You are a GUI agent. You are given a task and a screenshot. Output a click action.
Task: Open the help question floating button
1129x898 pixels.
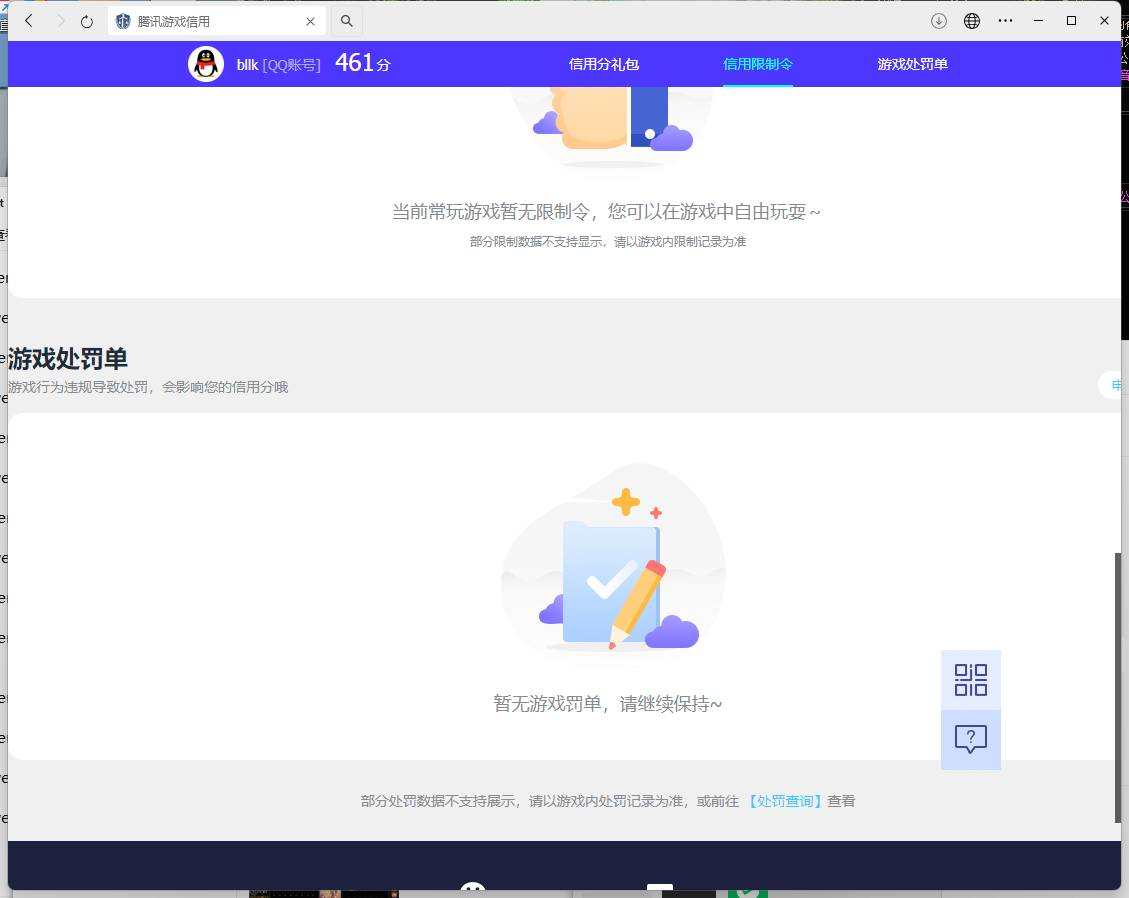click(x=971, y=740)
